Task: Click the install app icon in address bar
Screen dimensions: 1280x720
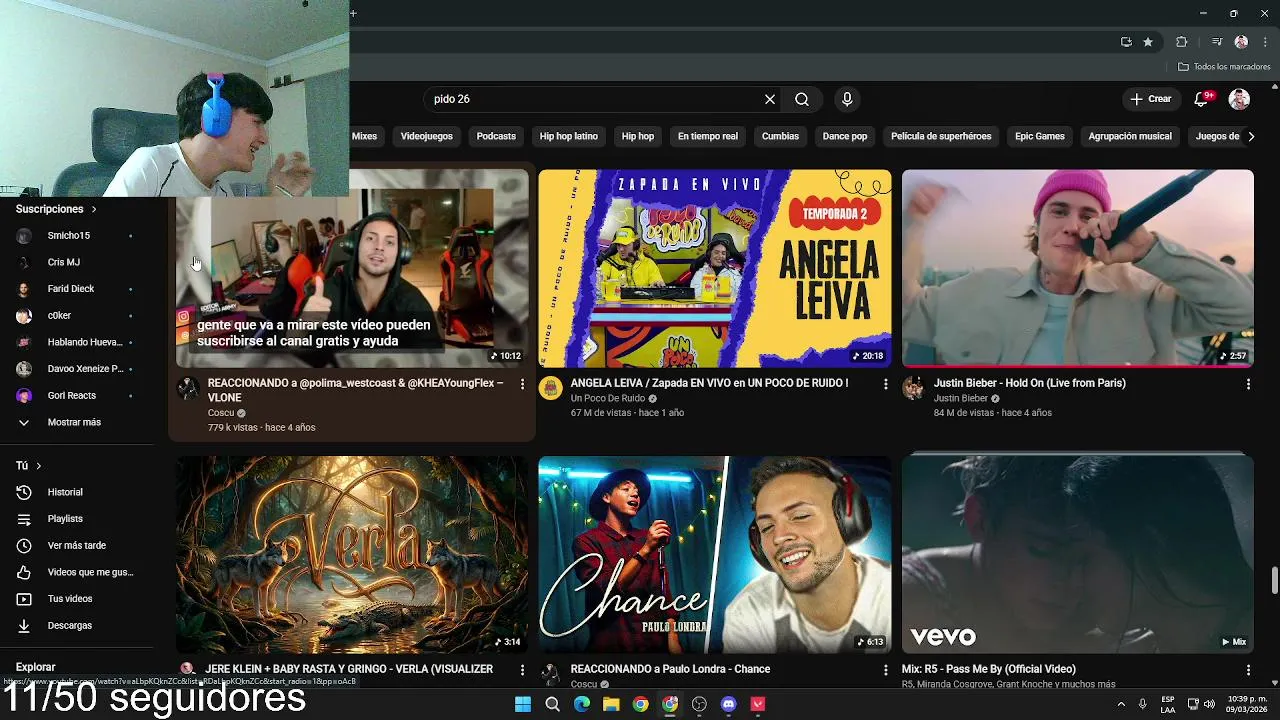Action: [1126, 42]
